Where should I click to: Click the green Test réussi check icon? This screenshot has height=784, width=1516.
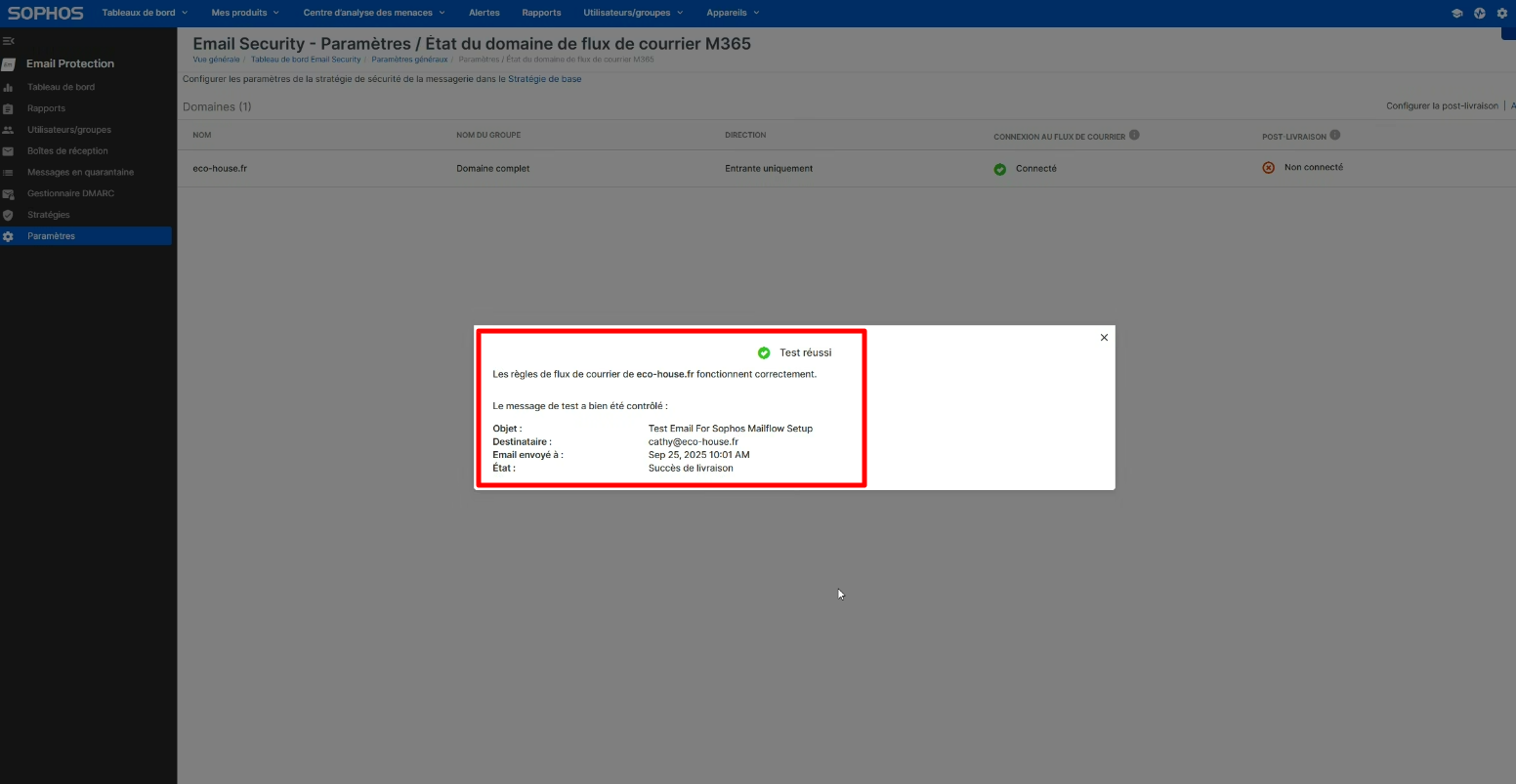(x=764, y=352)
